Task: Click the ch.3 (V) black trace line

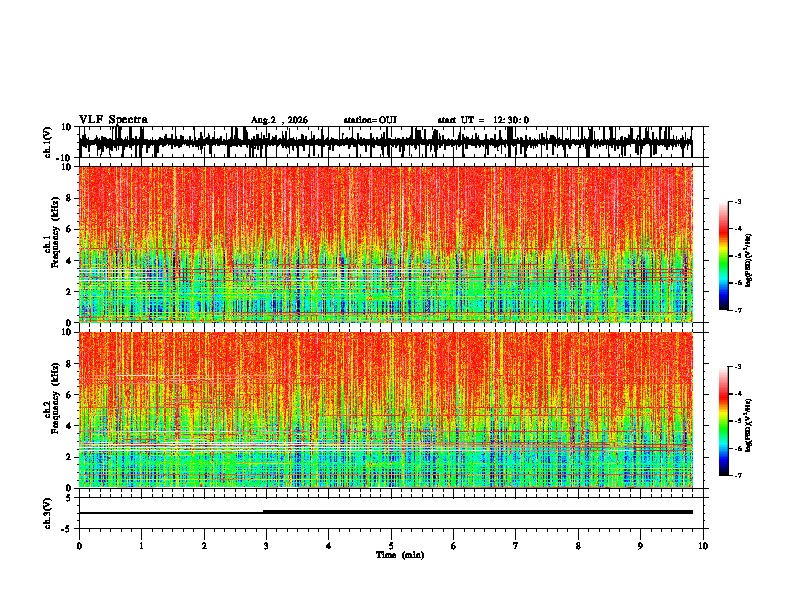Action: [x=386, y=512]
